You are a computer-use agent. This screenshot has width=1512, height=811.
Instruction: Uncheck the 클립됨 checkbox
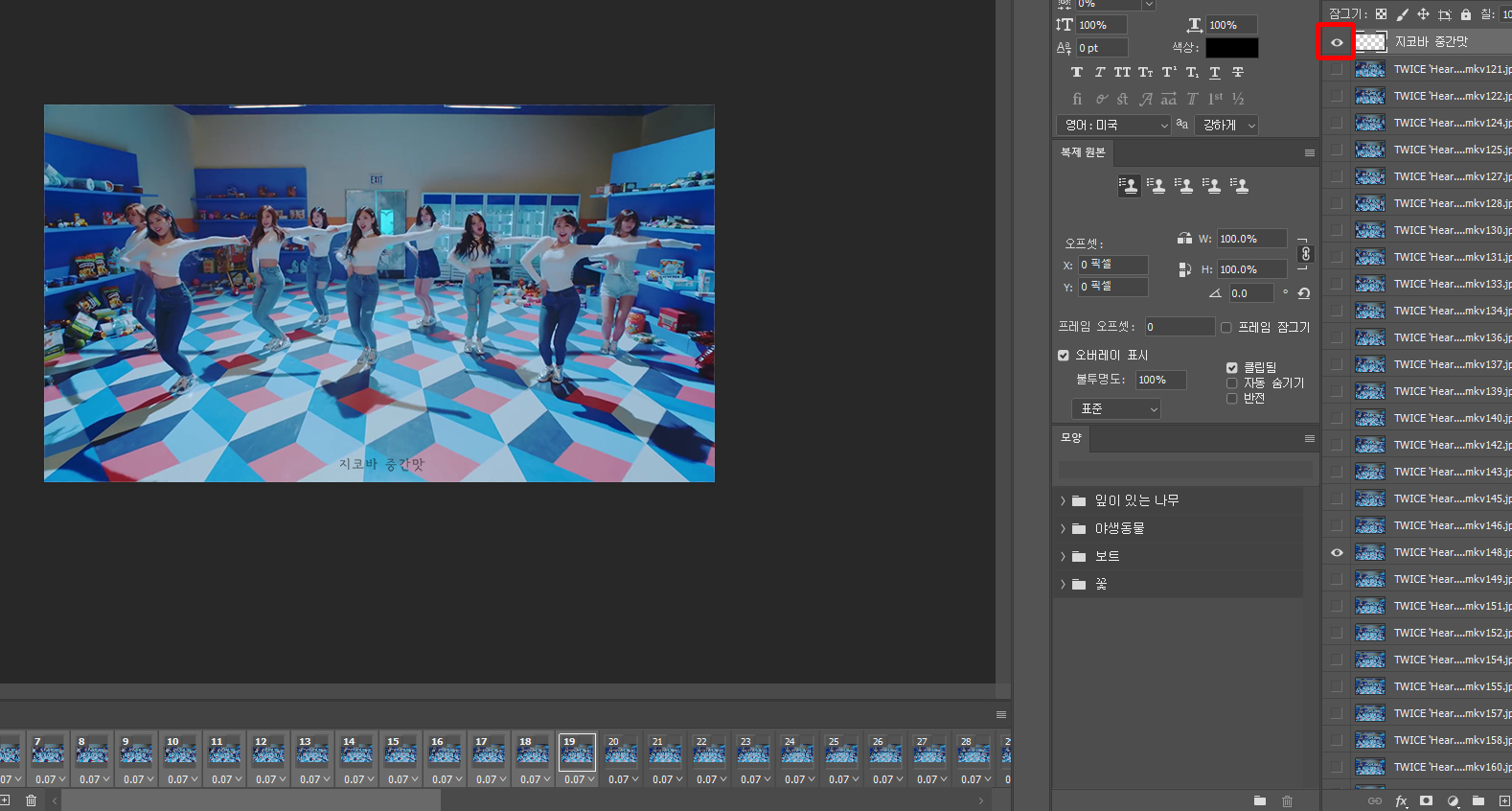click(1231, 367)
